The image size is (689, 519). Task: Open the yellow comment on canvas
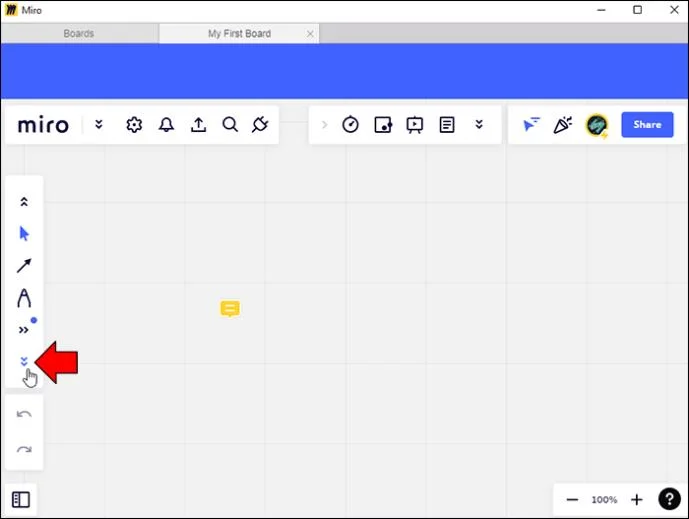230,309
